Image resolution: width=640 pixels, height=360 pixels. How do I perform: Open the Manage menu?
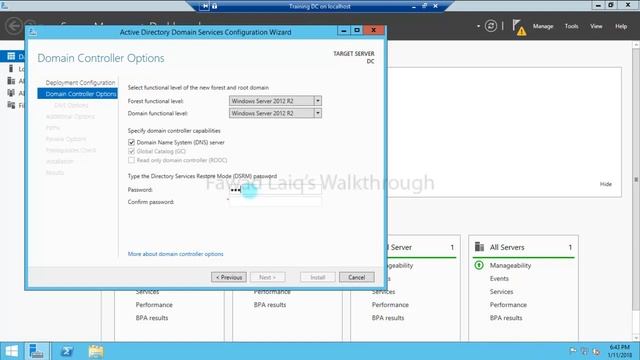click(543, 26)
